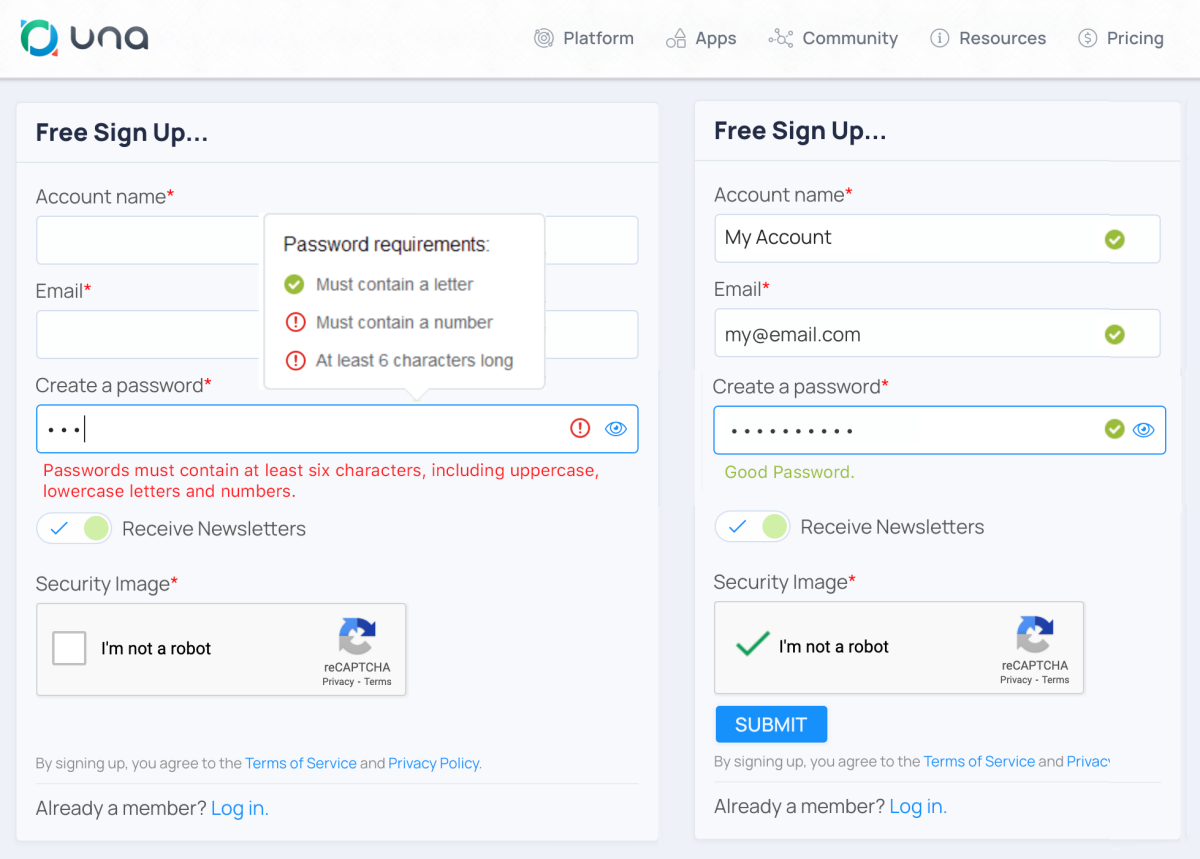1200x859 pixels.
Task: Click reCAPTCHA logo in right form
Action: coord(1035,635)
